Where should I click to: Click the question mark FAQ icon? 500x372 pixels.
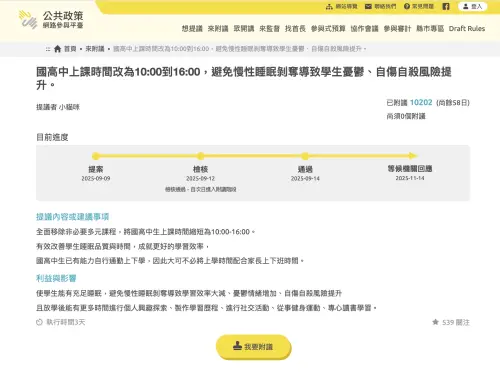coord(407,7)
